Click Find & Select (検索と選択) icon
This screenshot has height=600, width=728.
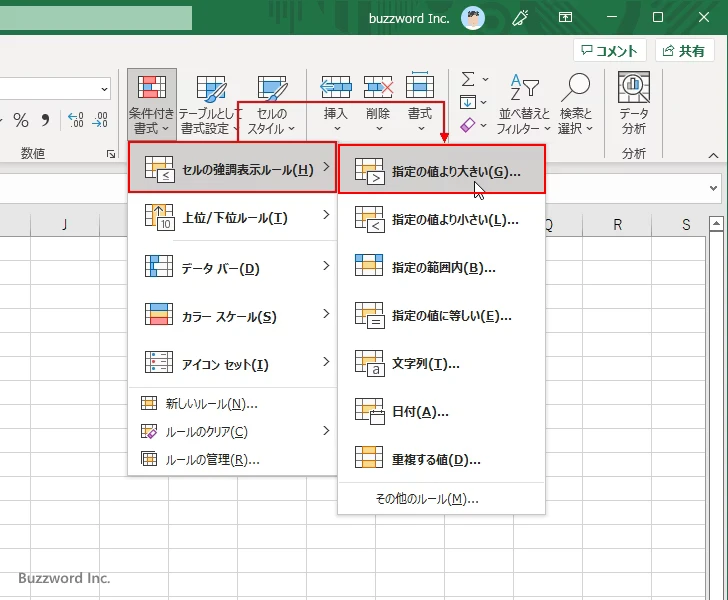pos(576,90)
